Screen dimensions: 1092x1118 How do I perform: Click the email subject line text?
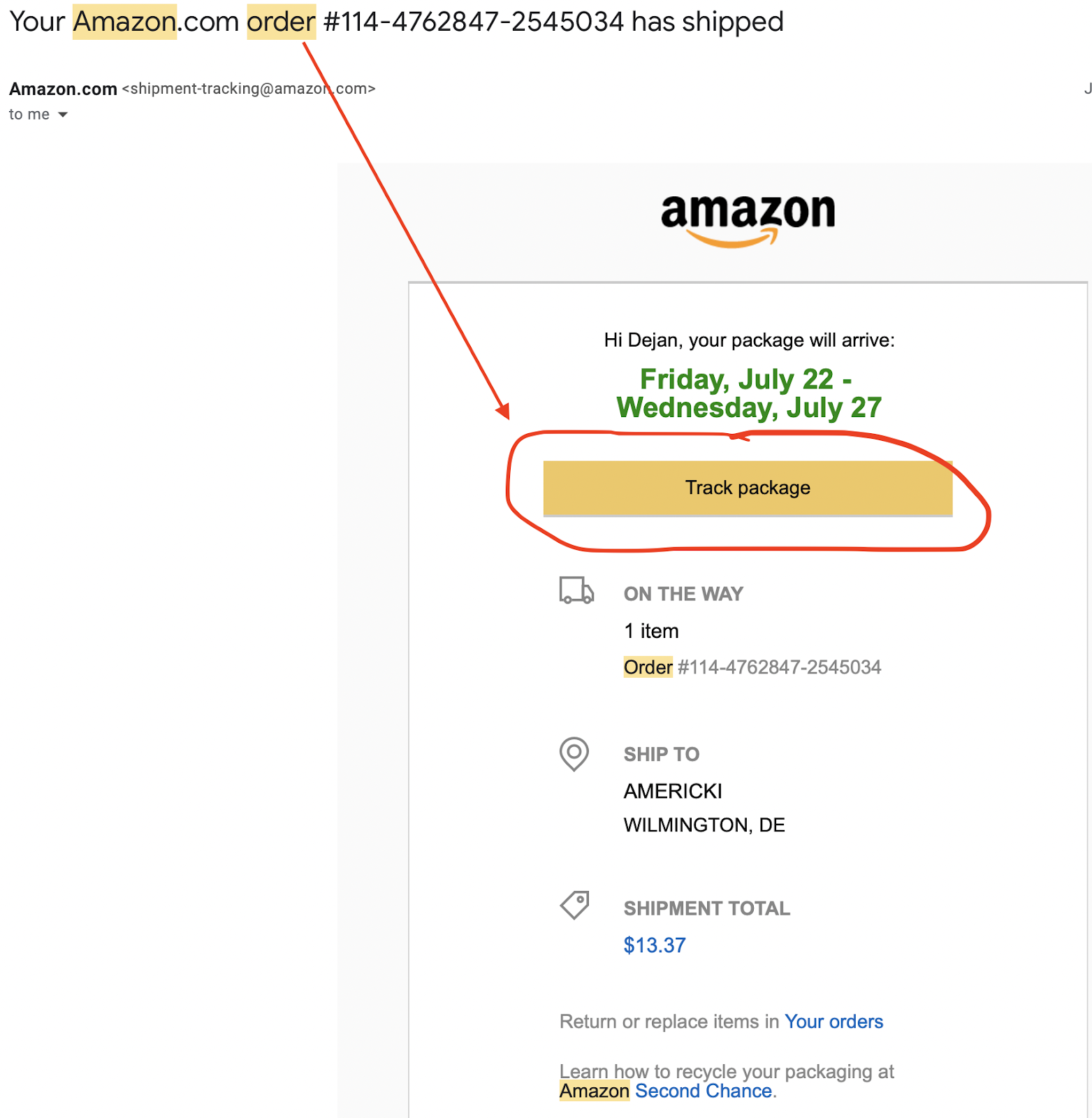point(396,22)
